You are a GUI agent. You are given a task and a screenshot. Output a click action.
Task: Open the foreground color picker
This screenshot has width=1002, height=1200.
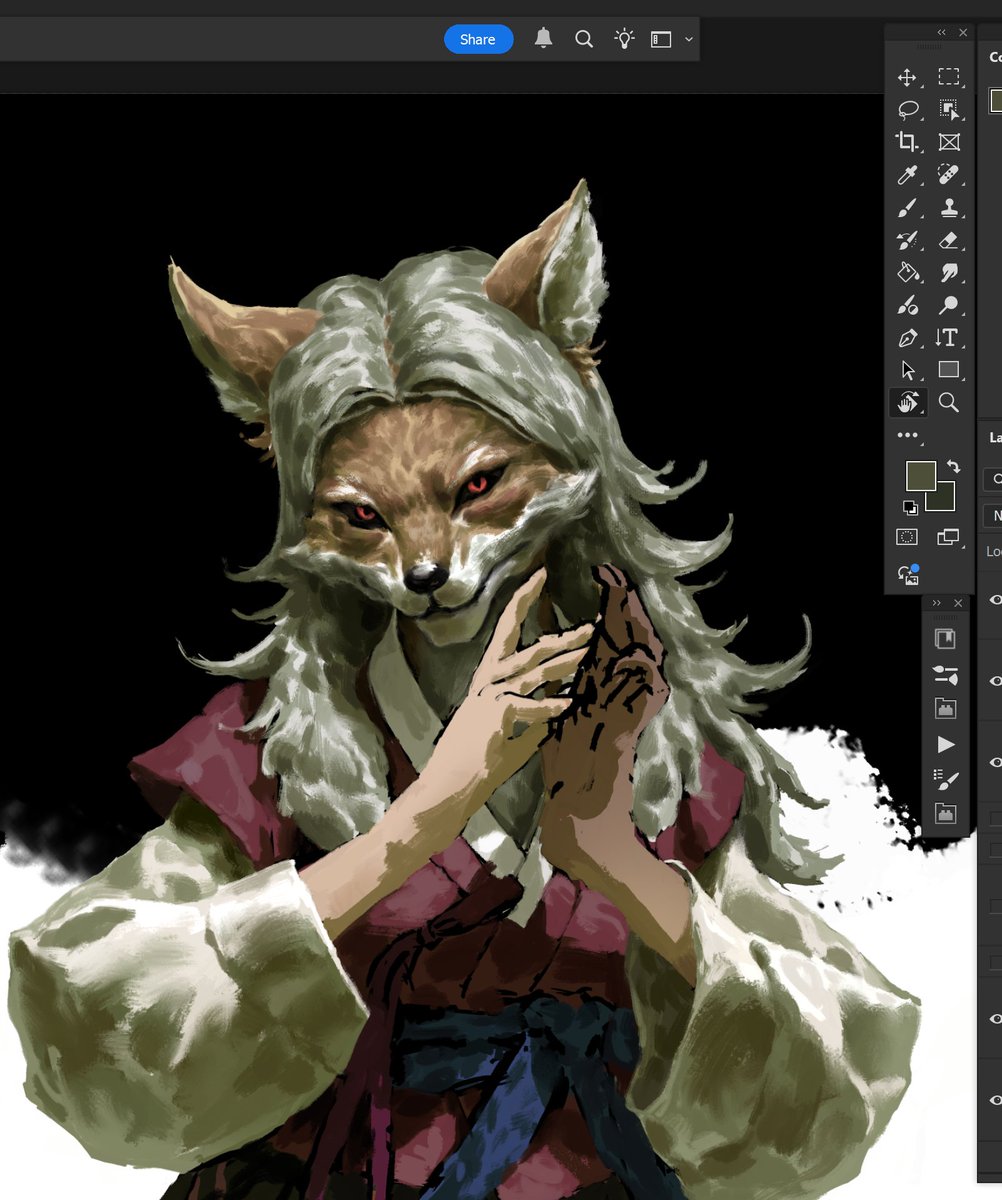[920, 476]
